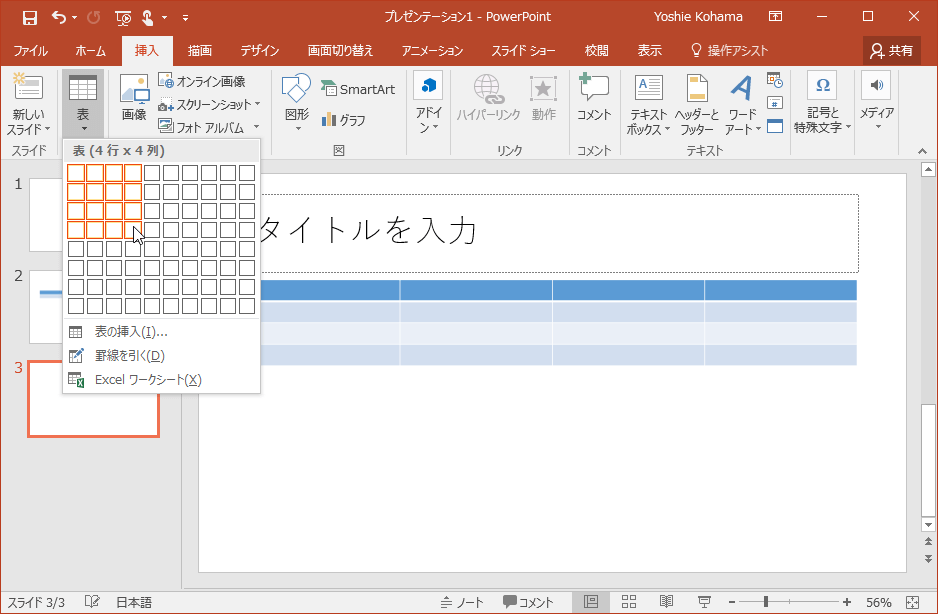The width and height of the screenshot is (938, 614).
Task: Toggle slide sorter view in status bar
Action: (x=629, y=602)
